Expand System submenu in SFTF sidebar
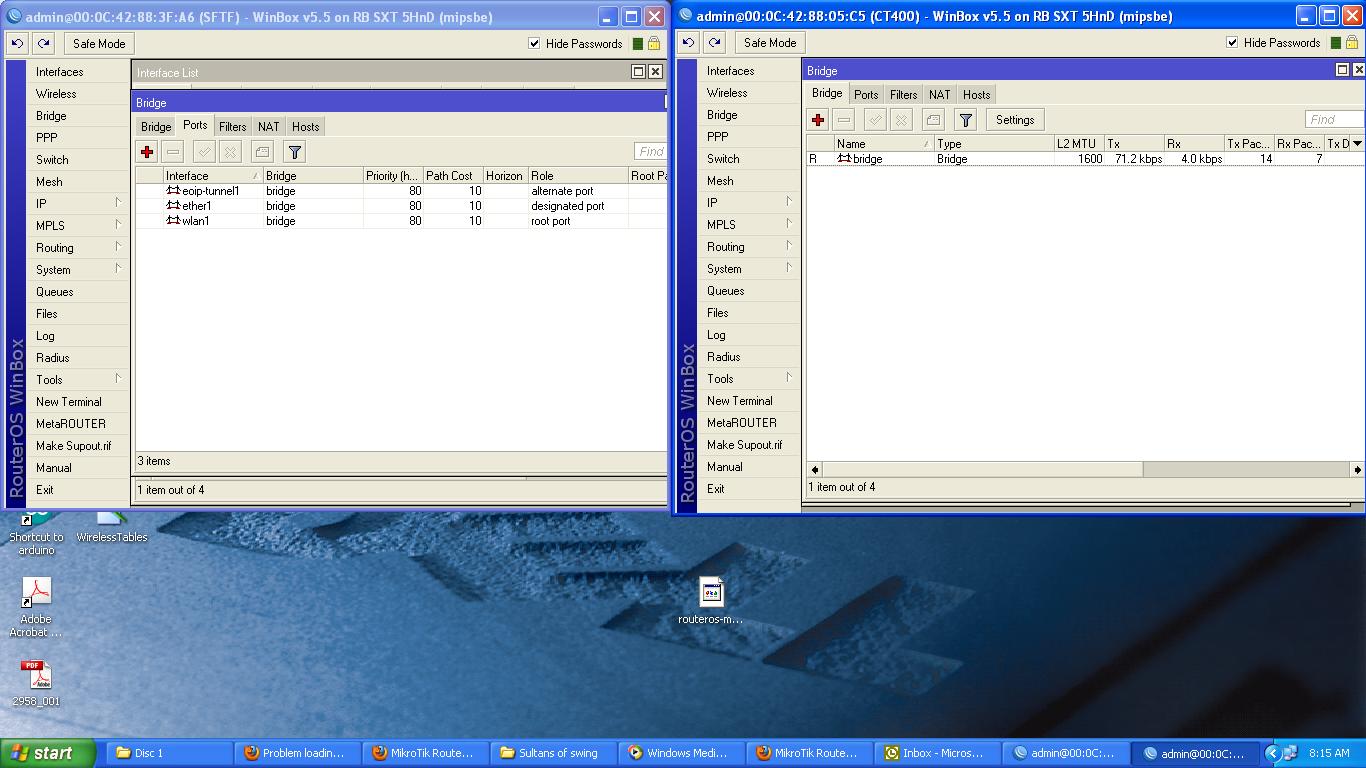This screenshot has height=768, width=1366. click(x=118, y=269)
